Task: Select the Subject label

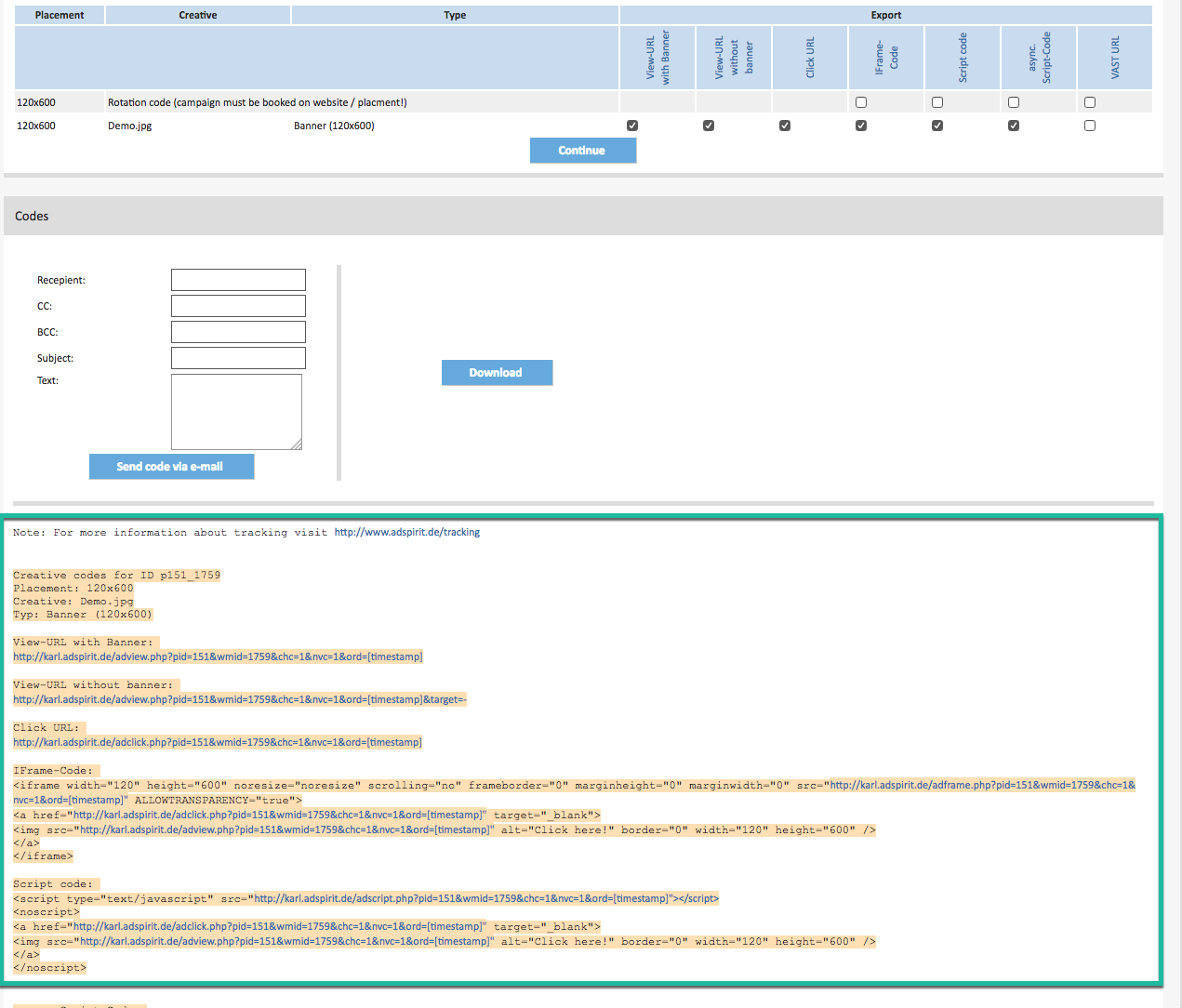Action: tap(55, 358)
